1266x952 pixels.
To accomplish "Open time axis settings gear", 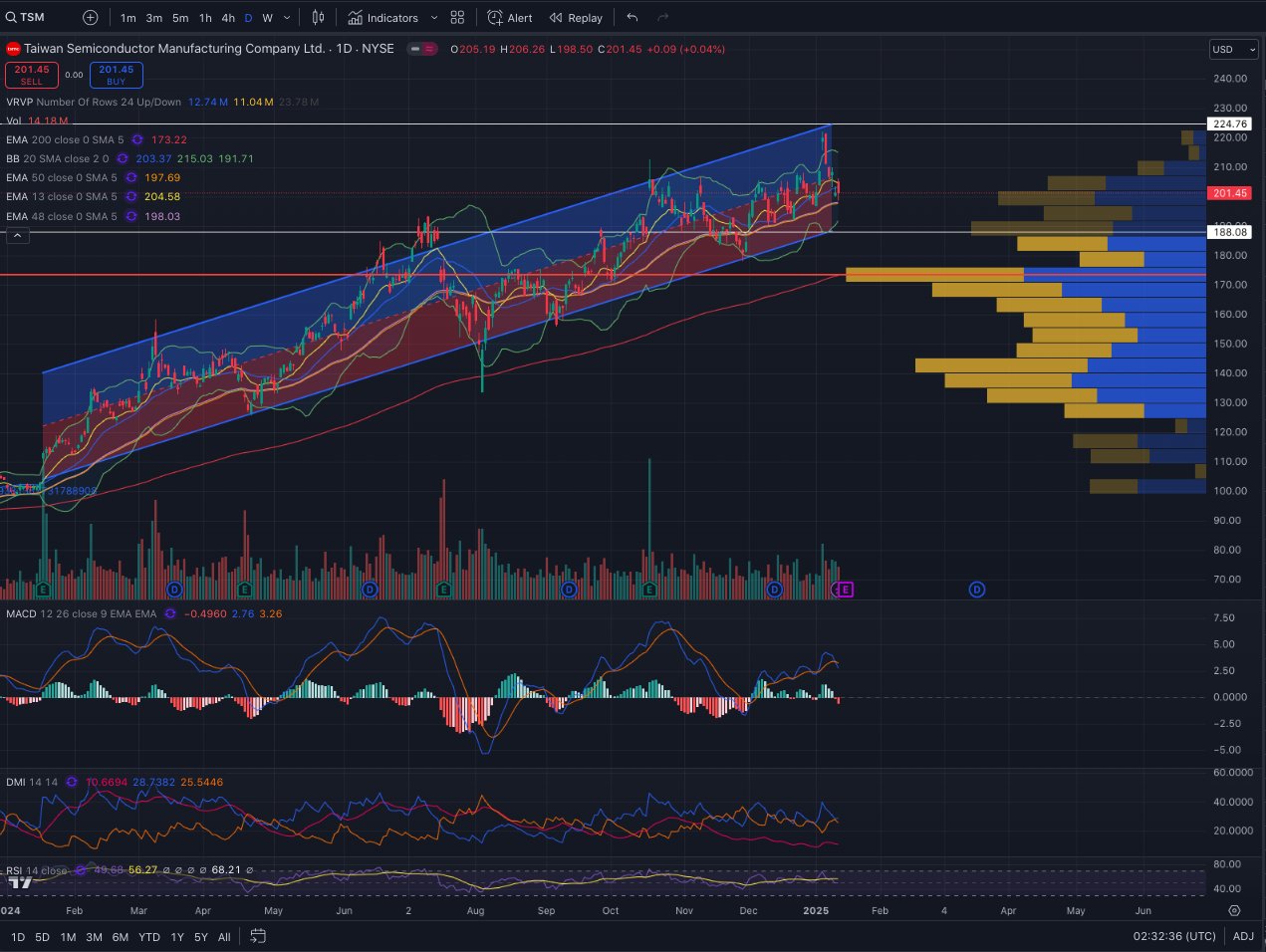I will tap(1234, 910).
